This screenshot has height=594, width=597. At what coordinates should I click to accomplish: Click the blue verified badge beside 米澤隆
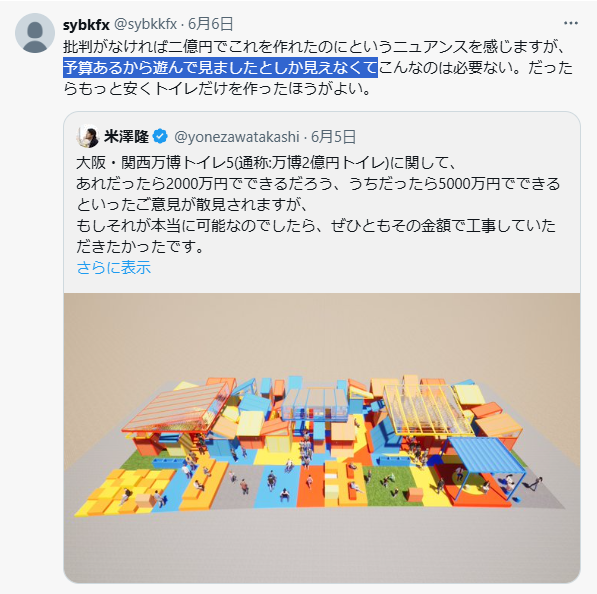point(160,136)
